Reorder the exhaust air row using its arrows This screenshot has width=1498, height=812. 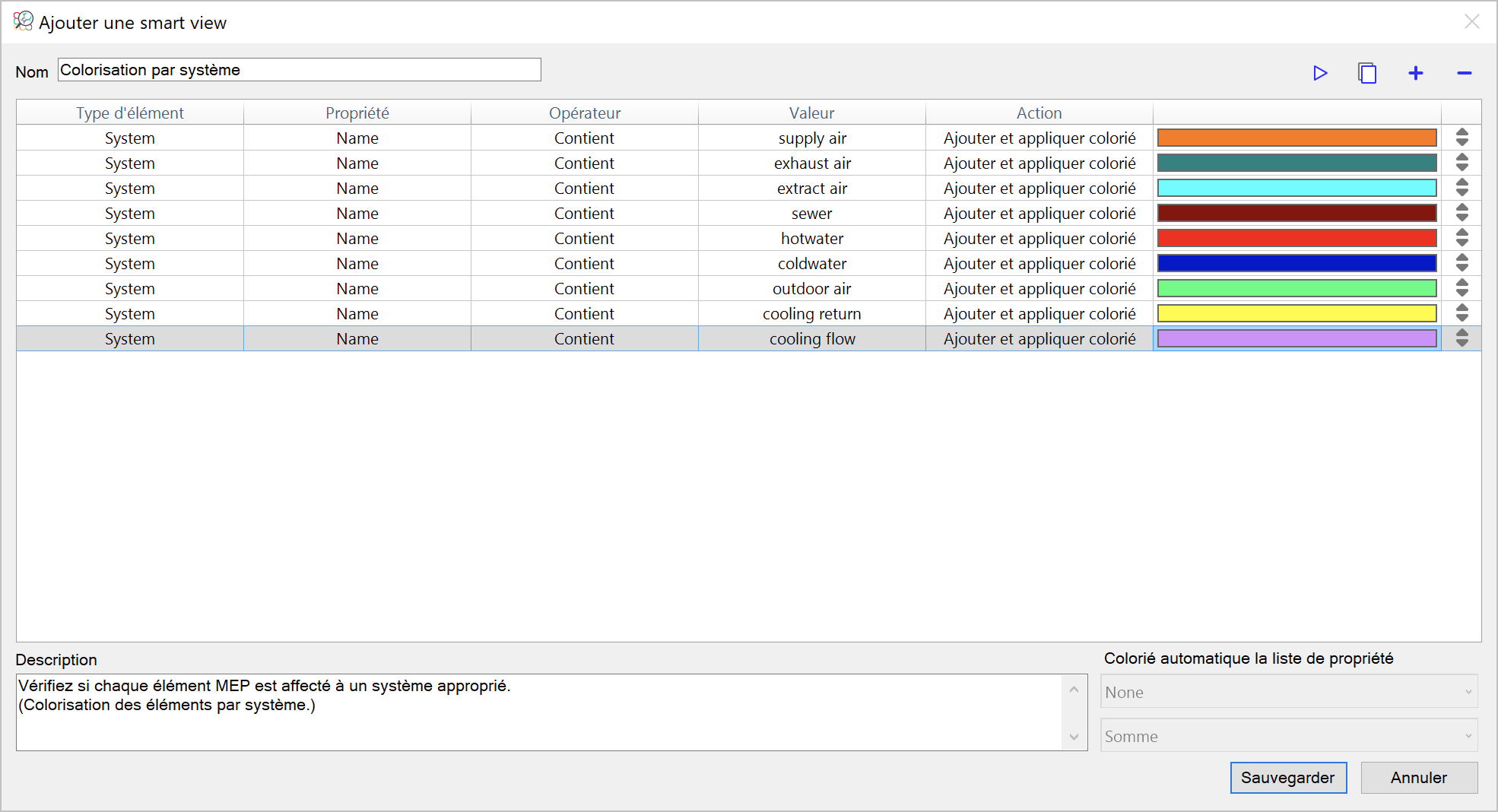1462,163
